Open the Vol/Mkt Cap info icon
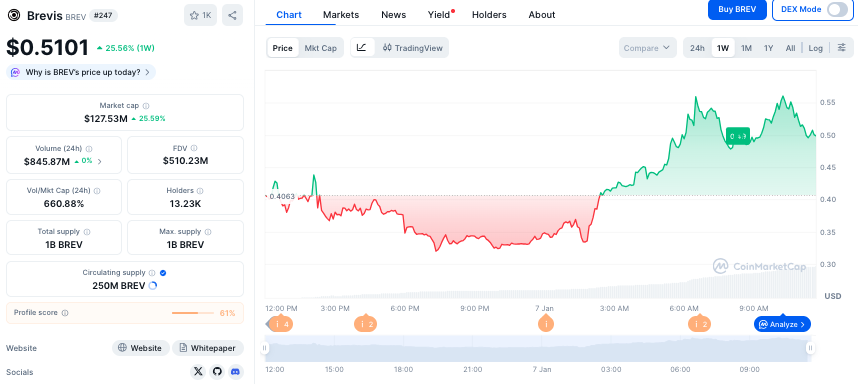Image resolution: width=858 pixels, height=384 pixels. [x=97, y=191]
